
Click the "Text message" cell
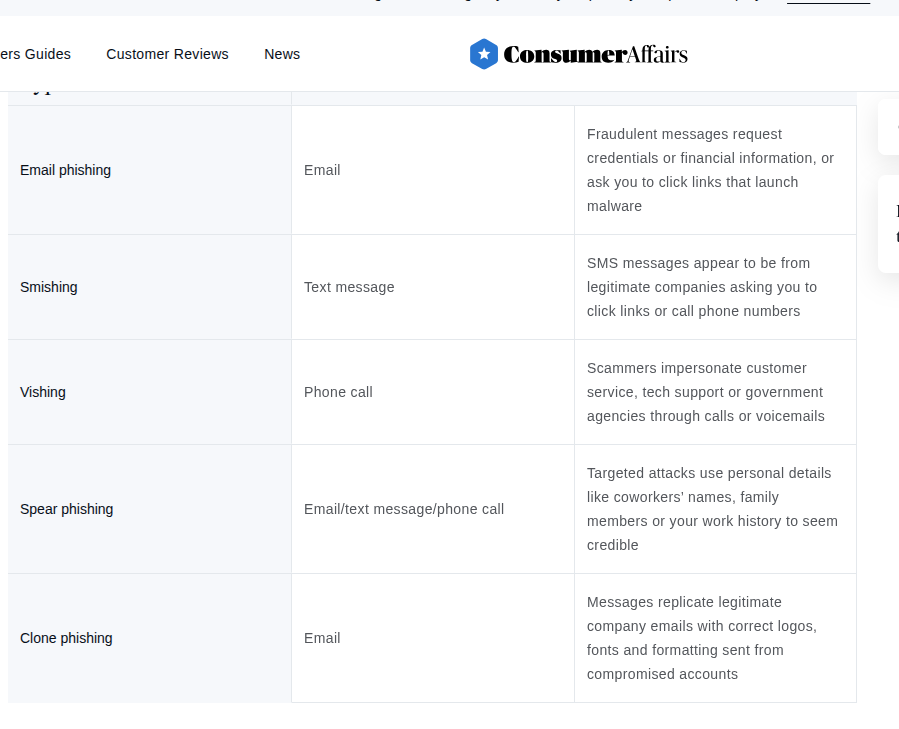(x=349, y=287)
